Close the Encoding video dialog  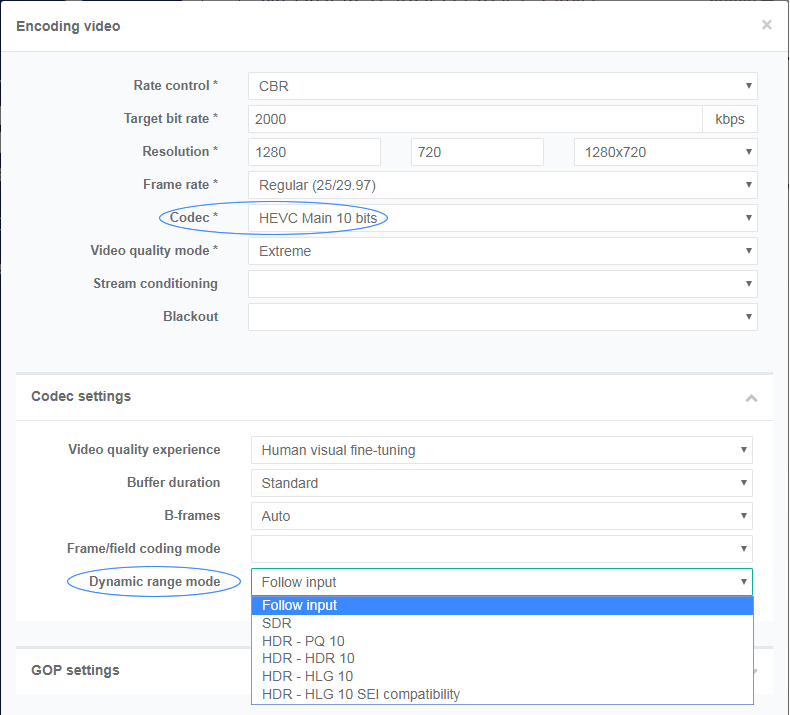pyautogui.click(x=766, y=25)
